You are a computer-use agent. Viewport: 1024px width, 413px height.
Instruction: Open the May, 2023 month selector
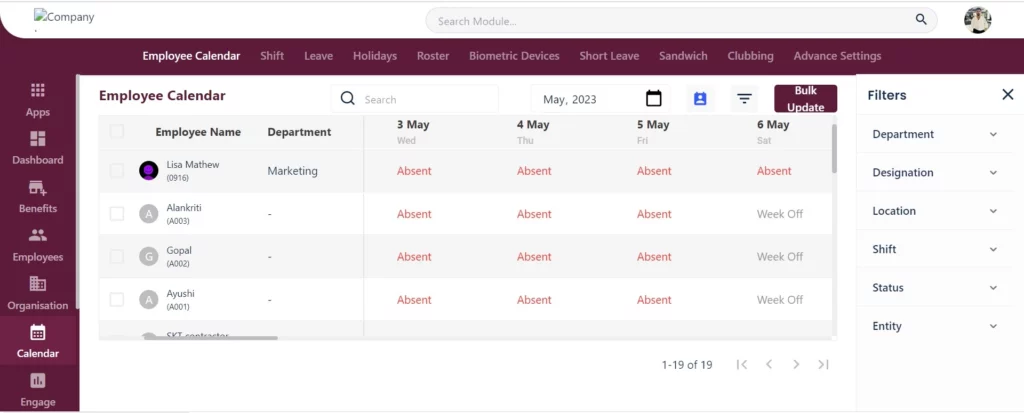coord(601,99)
